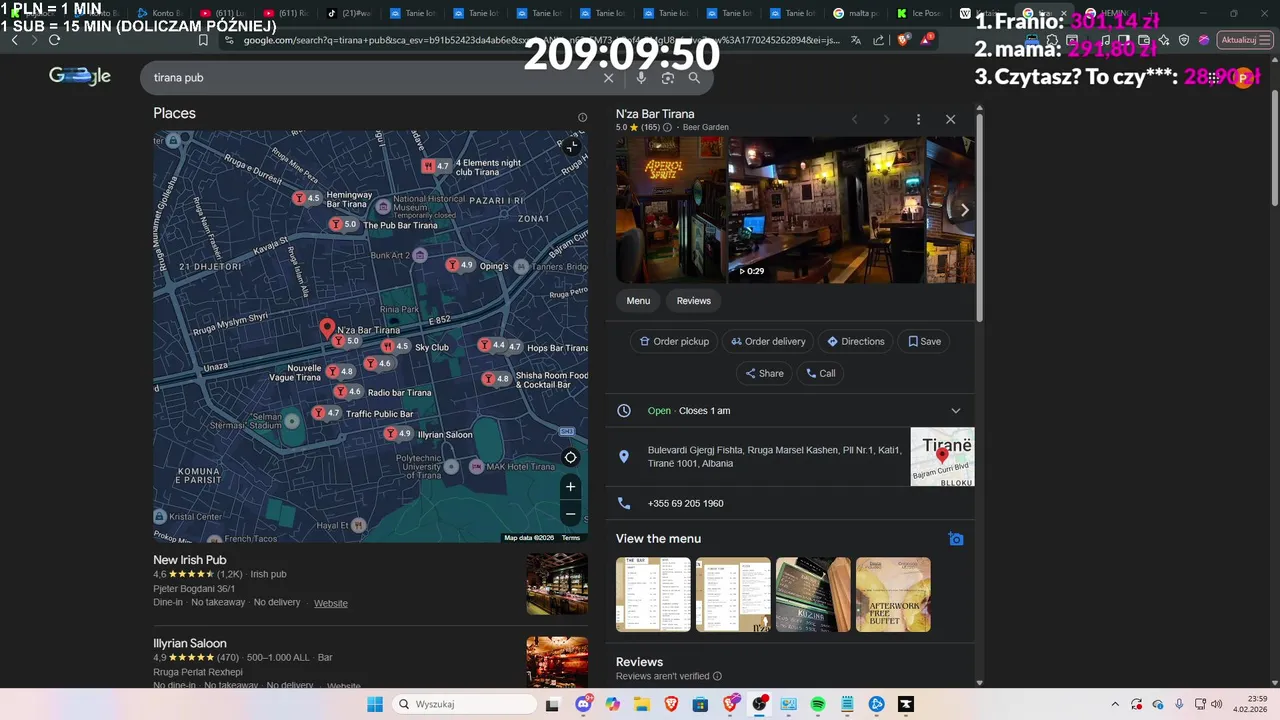Open Google Lens image search icon
This screenshot has height=720, width=1280.
(668, 78)
